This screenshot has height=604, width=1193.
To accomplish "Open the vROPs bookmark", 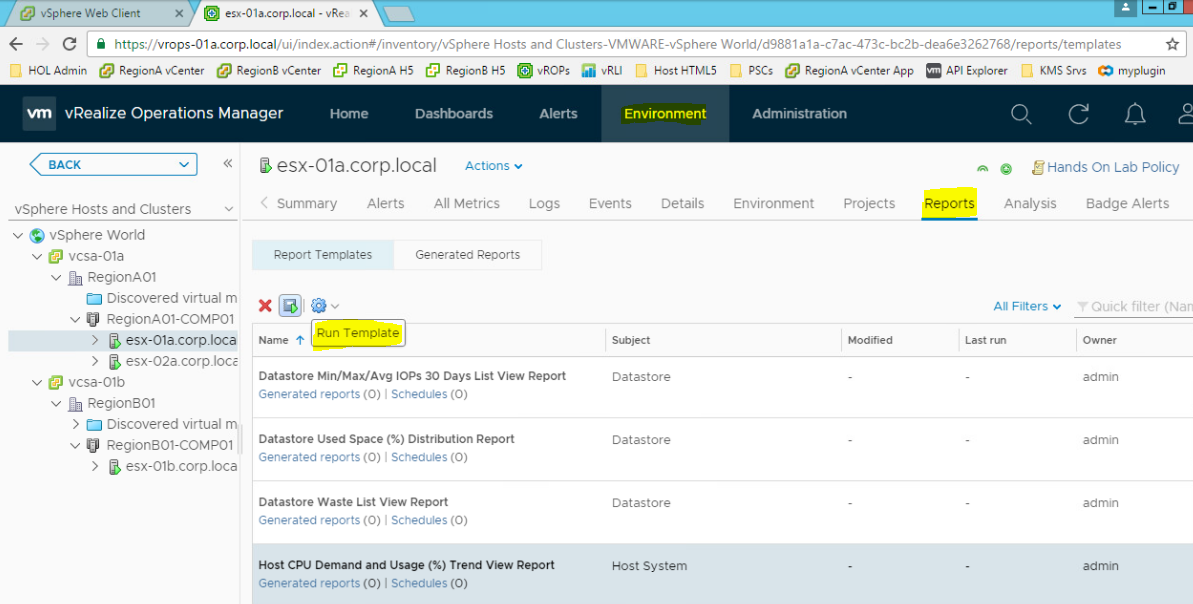I will 543,71.
